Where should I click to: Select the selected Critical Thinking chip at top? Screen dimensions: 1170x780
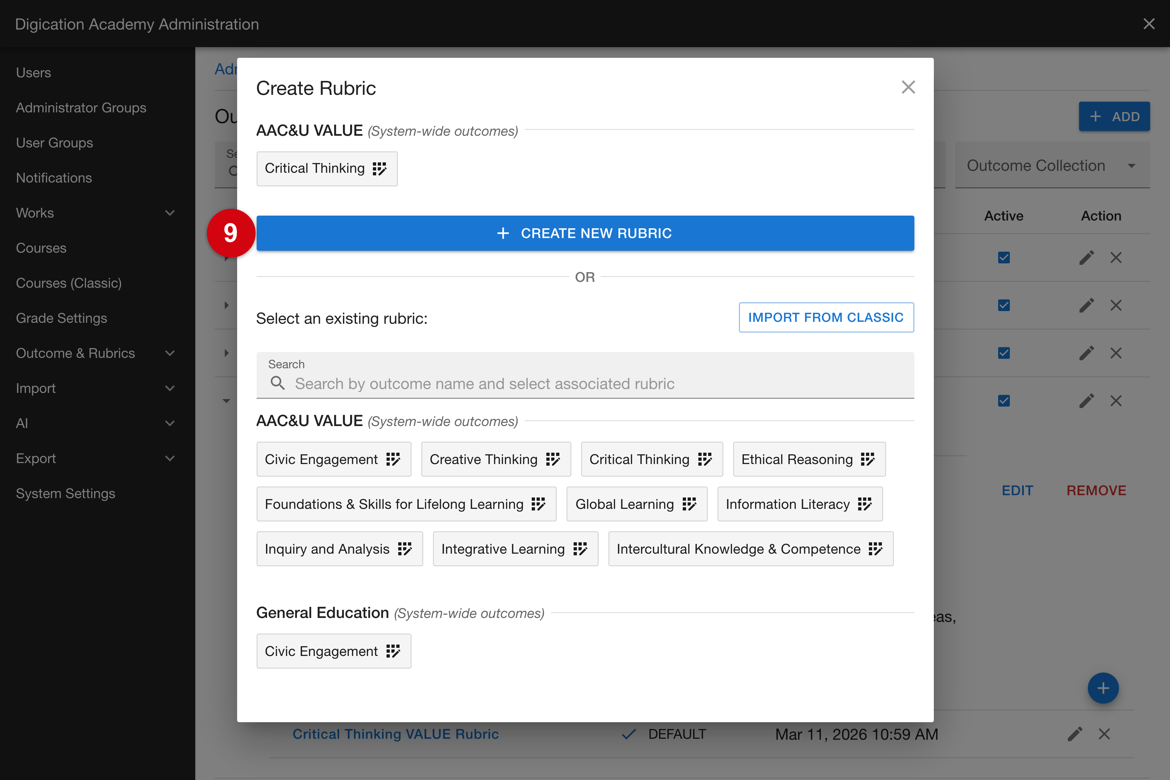coord(327,169)
